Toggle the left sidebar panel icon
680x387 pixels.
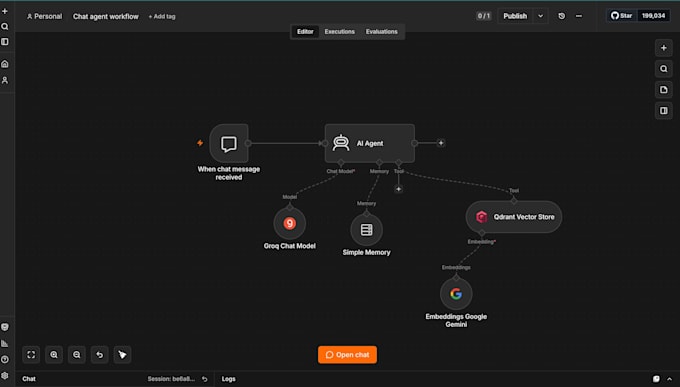[x=5, y=42]
